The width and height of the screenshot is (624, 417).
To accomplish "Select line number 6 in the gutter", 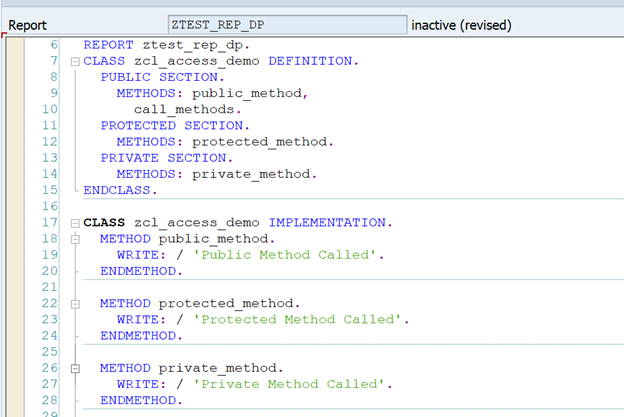I will coord(53,45).
